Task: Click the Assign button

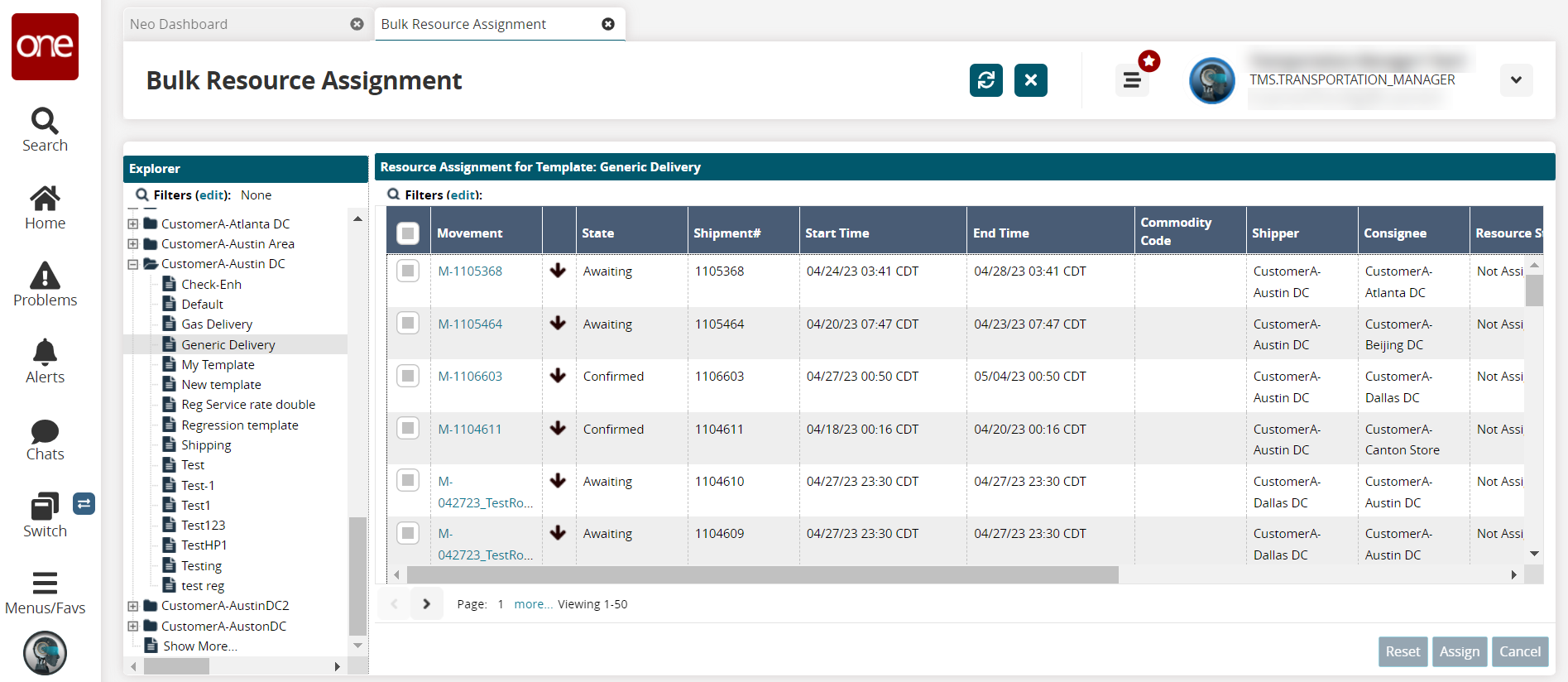Action: (1460, 652)
